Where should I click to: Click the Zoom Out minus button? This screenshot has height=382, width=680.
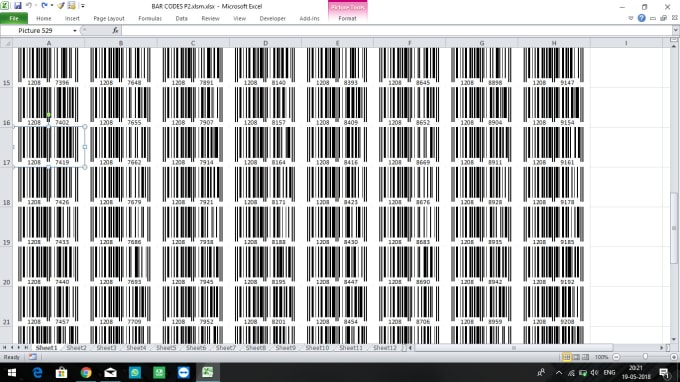coord(616,357)
